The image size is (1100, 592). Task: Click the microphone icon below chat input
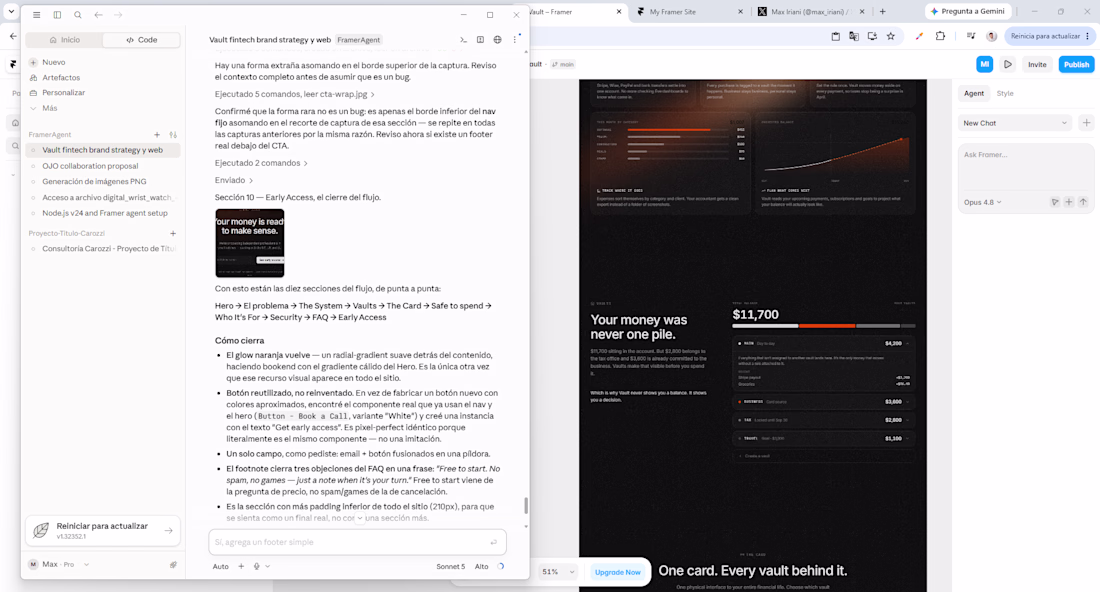click(x=257, y=566)
